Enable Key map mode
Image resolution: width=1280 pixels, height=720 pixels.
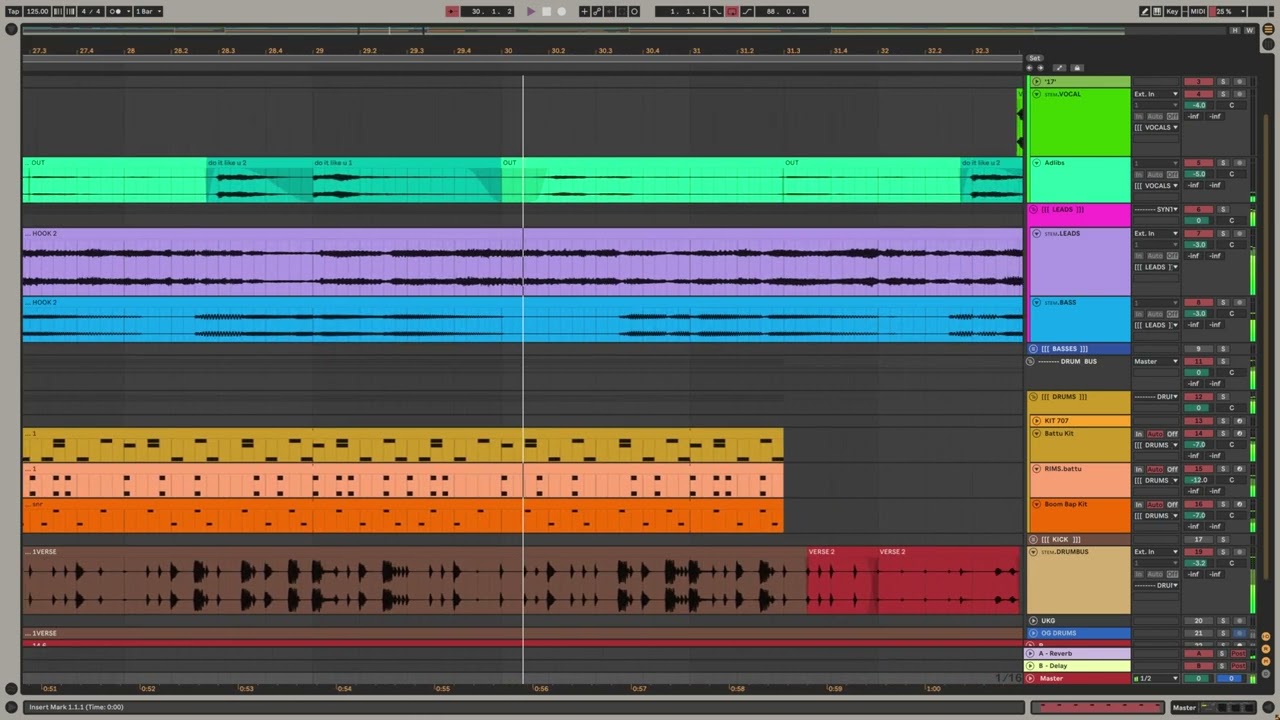click(x=1172, y=11)
